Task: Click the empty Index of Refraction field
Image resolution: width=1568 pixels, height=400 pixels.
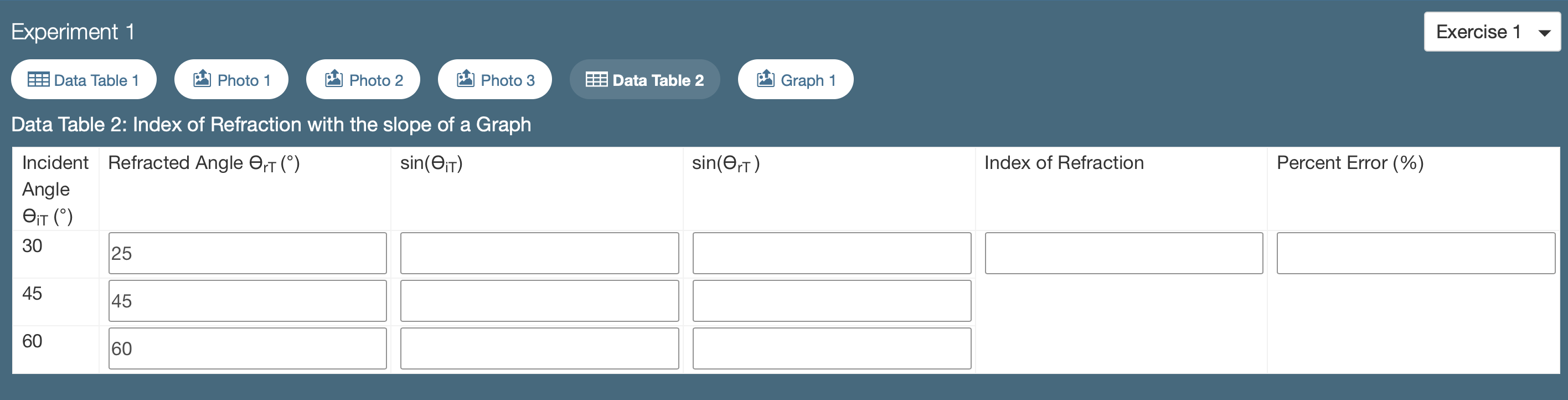Action: (1123, 253)
